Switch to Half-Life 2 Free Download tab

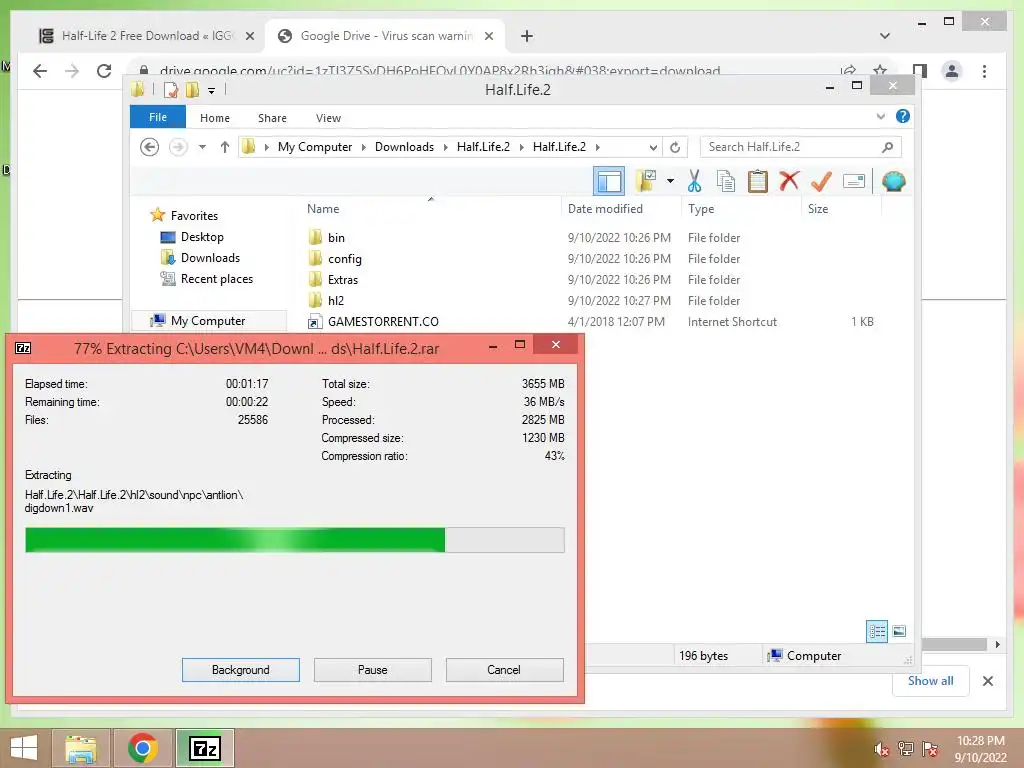[x=145, y=36]
